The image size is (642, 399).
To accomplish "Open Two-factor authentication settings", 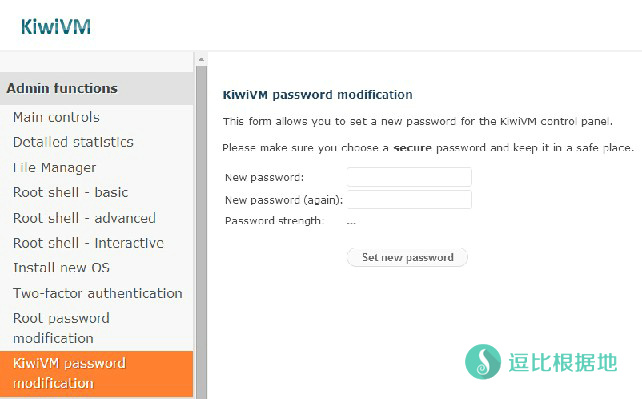I will (97, 293).
